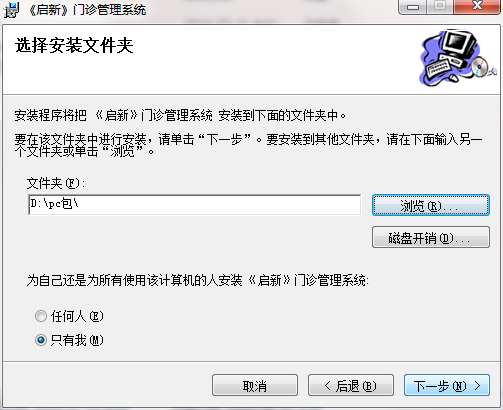This screenshot has width=503, height=410.
Task: Continue with the 下一步(N) button
Action: point(447,385)
